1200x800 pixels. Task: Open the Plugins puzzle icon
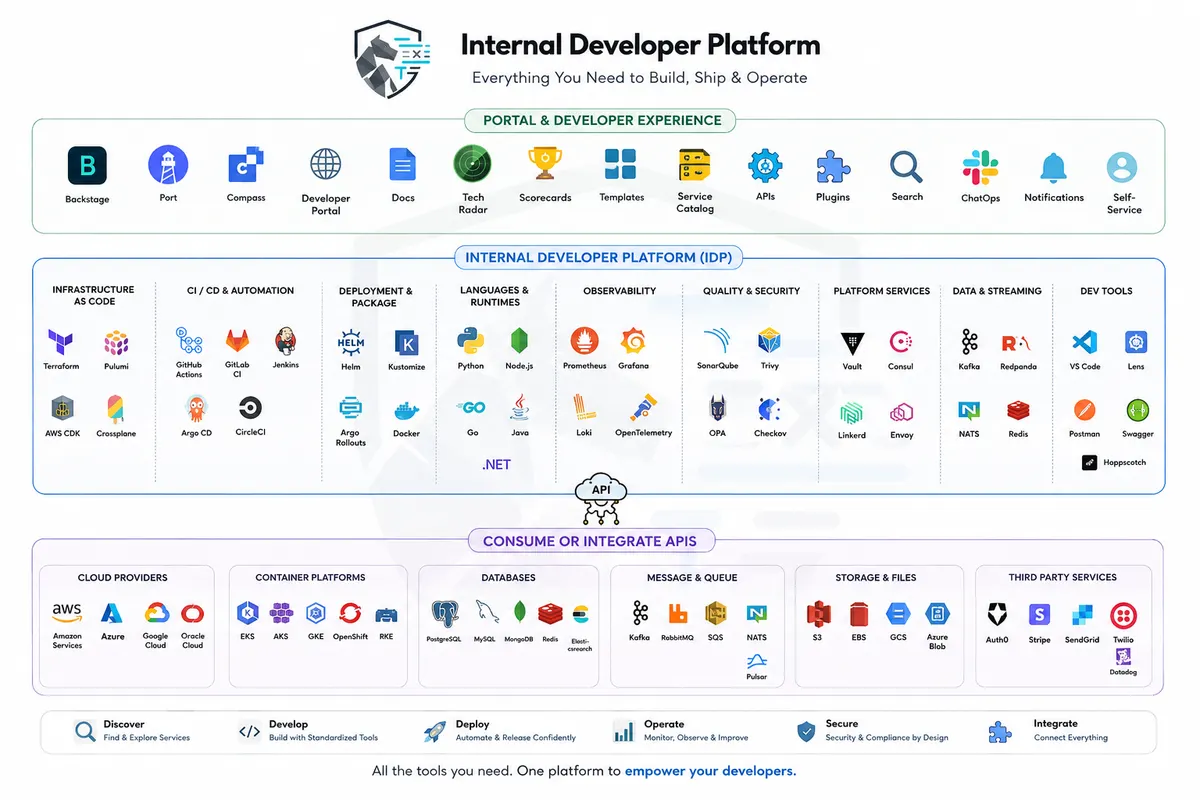(832, 166)
